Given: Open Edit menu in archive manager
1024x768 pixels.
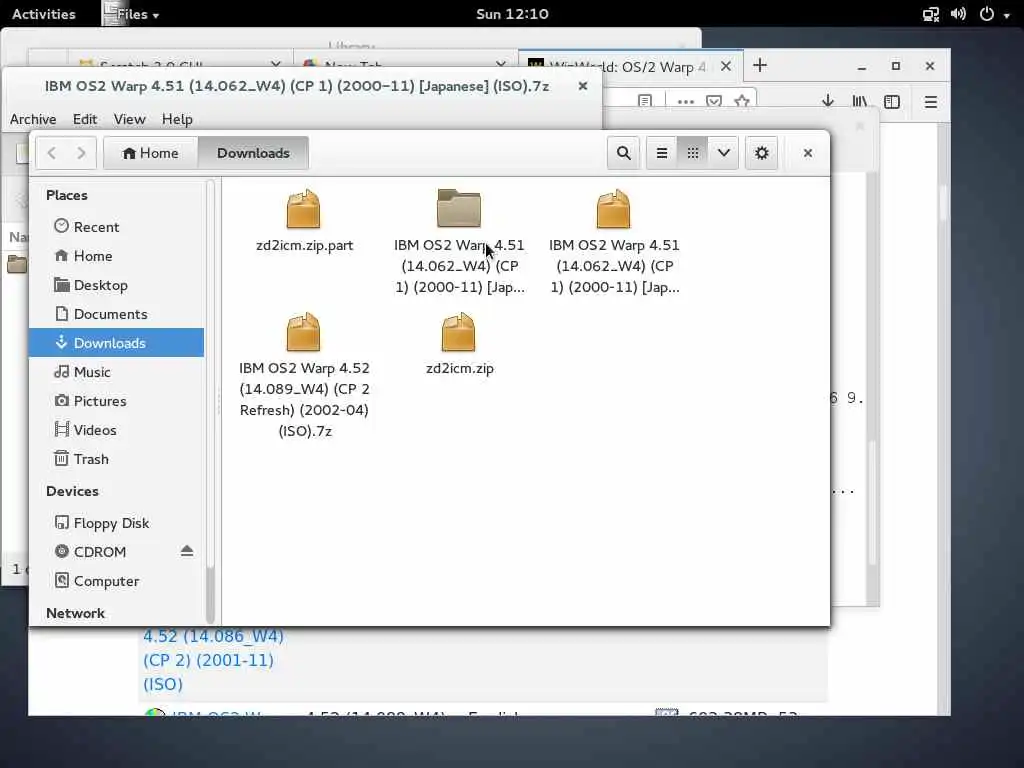Looking at the screenshot, I should click(x=85, y=119).
